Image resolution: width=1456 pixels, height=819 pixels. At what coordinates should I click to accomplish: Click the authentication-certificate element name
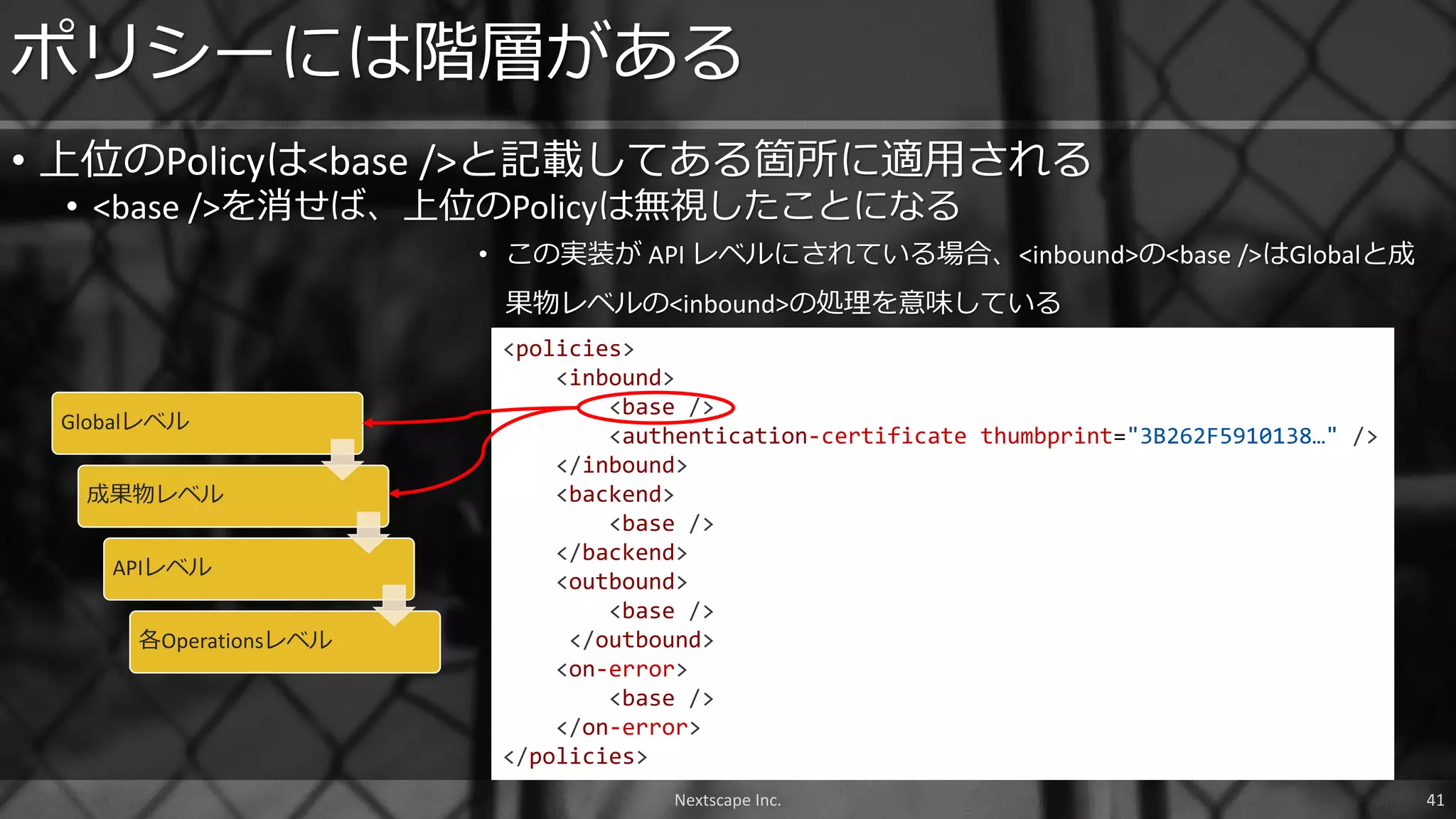pyautogui.click(x=794, y=436)
